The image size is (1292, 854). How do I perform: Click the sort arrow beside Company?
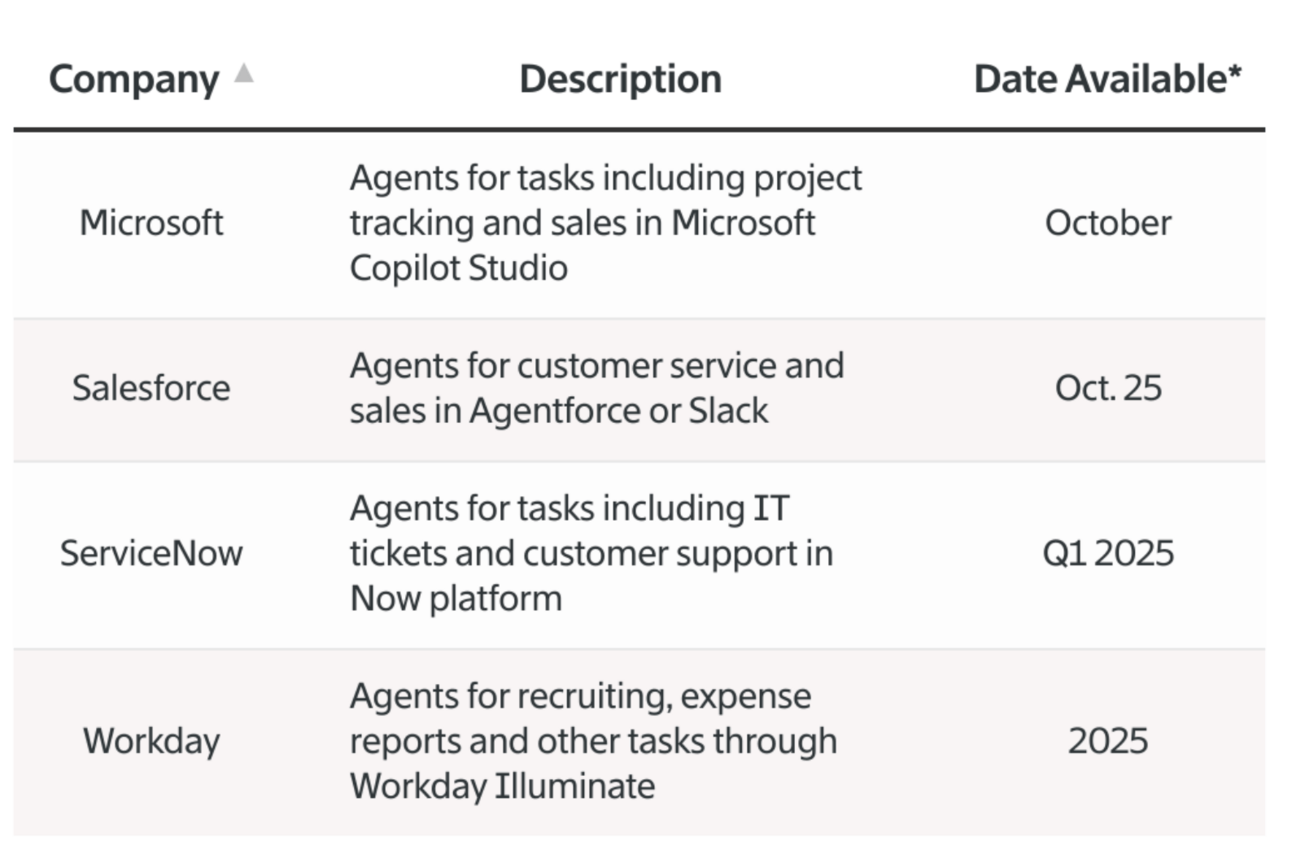243,74
